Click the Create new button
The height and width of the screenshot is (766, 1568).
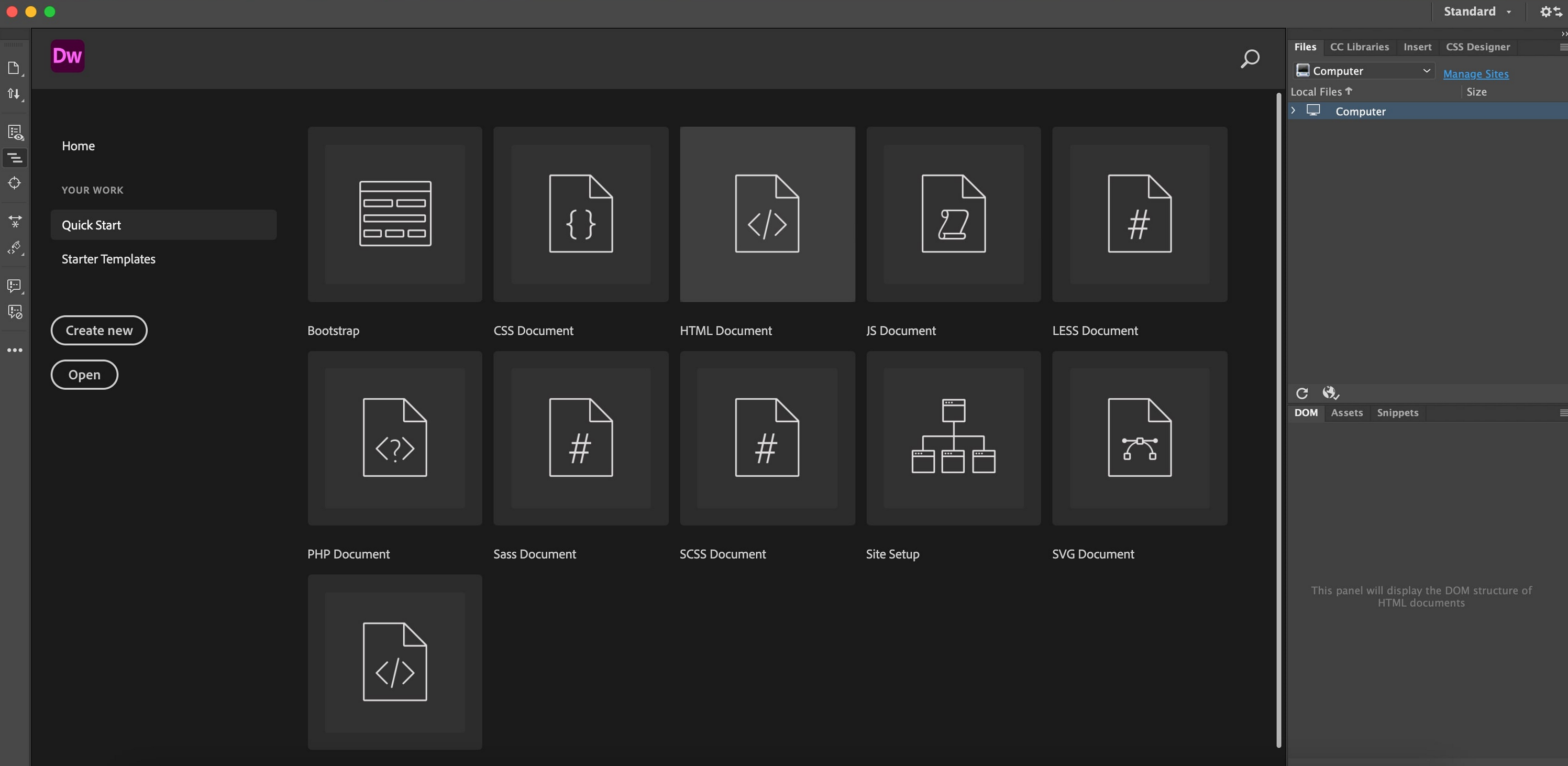point(99,330)
